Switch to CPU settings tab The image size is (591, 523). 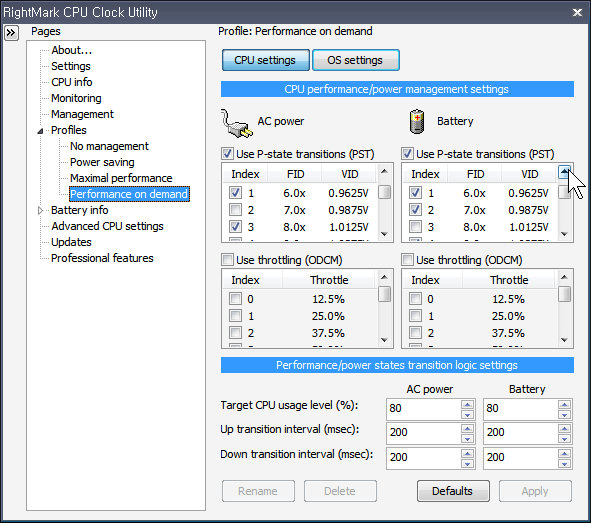pyautogui.click(x=265, y=60)
